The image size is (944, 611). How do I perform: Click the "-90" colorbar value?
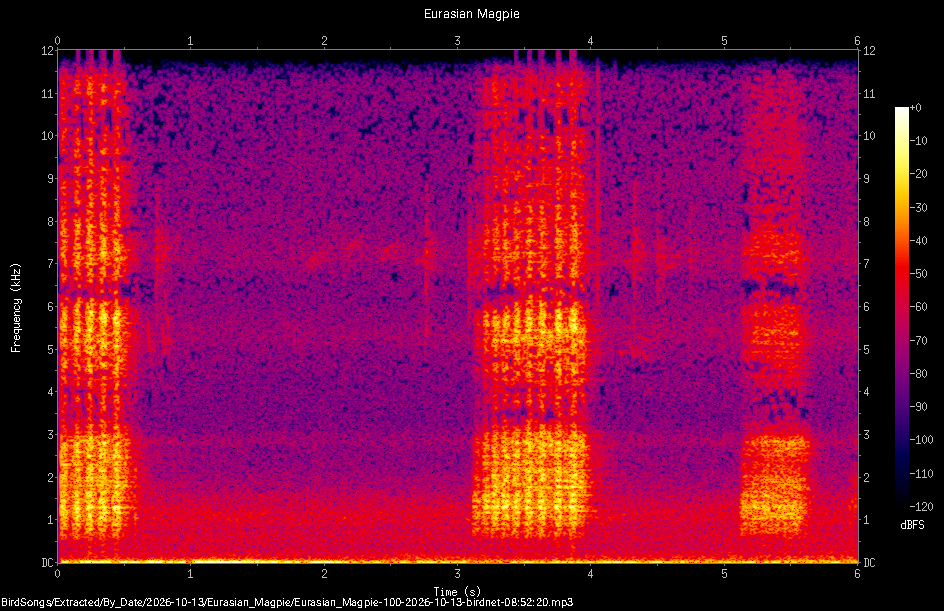click(x=918, y=407)
